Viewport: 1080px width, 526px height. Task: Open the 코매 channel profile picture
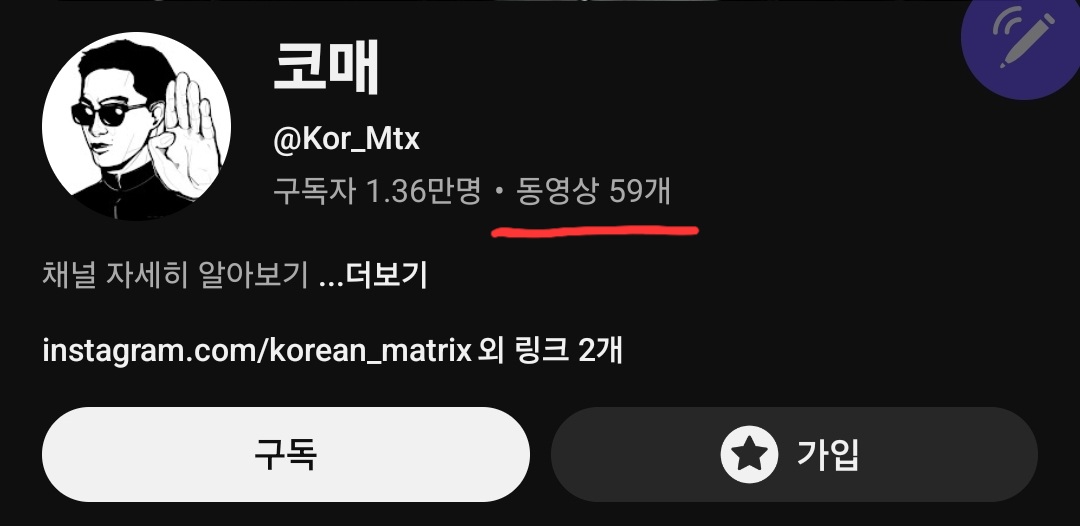tap(136, 126)
